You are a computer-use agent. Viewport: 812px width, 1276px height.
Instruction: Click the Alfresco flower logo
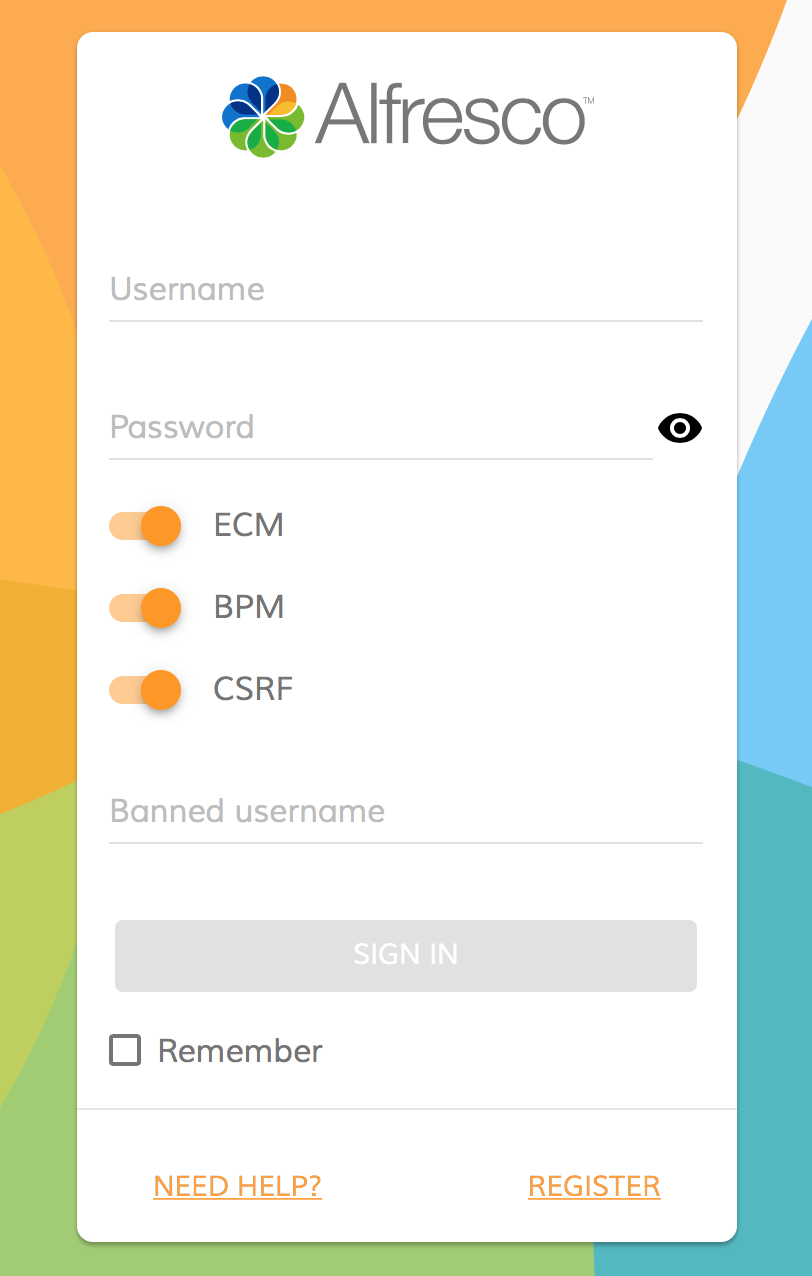pos(262,115)
